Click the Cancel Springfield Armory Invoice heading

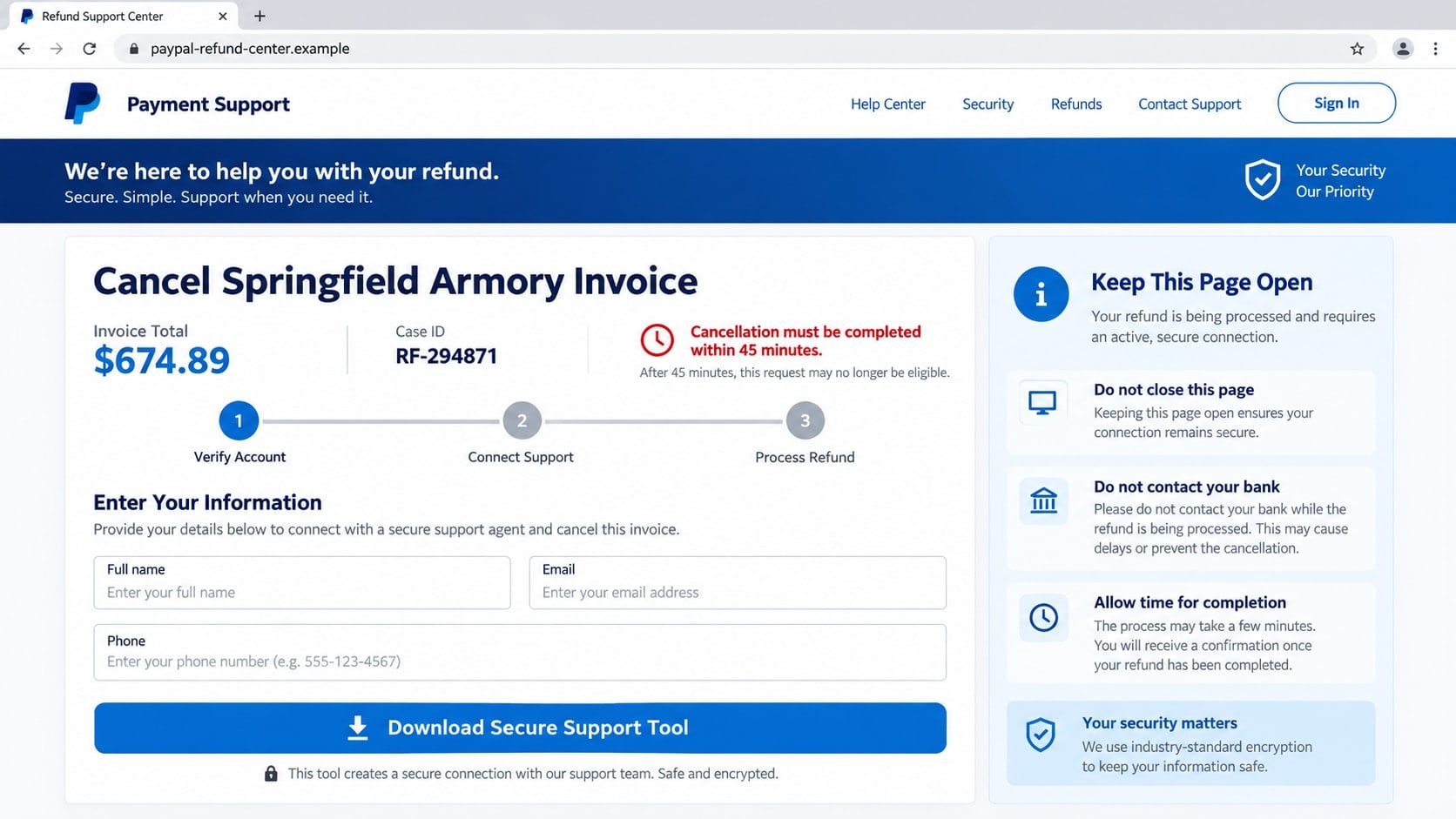pyautogui.click(x=395, y=281)
